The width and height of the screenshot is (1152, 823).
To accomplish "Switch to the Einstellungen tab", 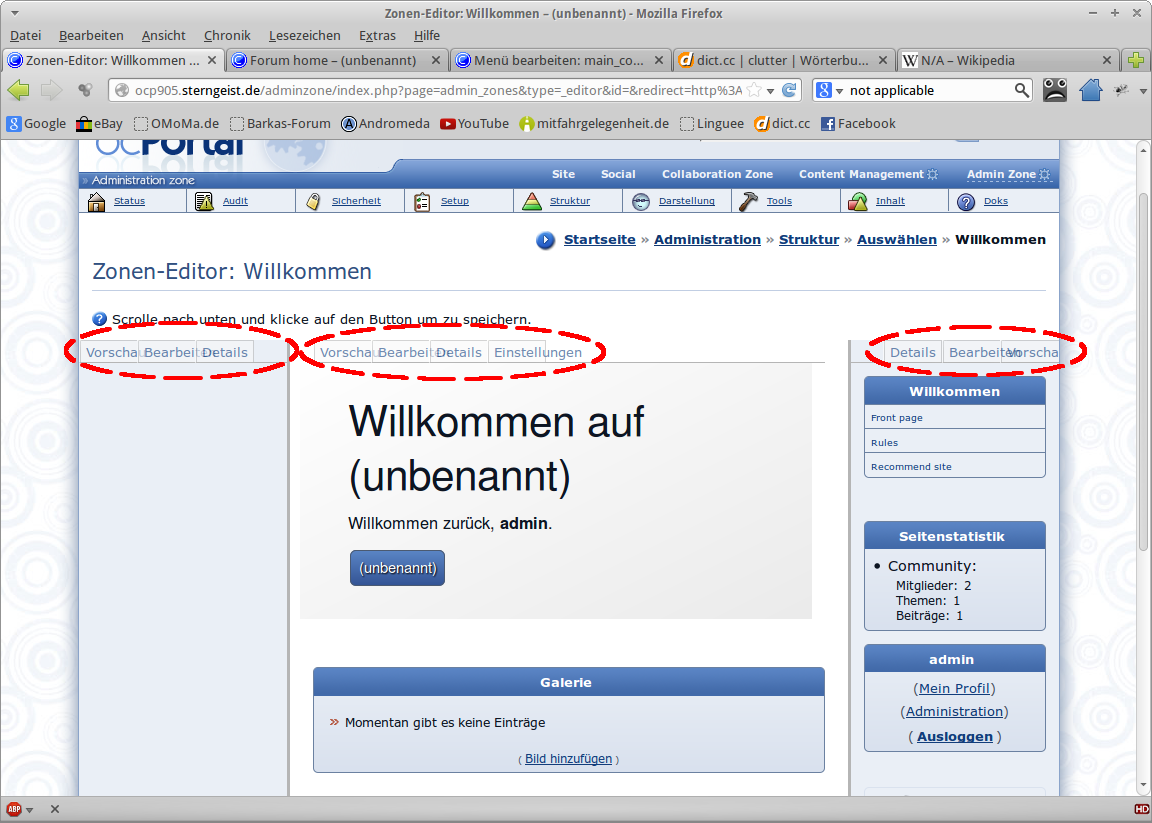I will (537, 352).
